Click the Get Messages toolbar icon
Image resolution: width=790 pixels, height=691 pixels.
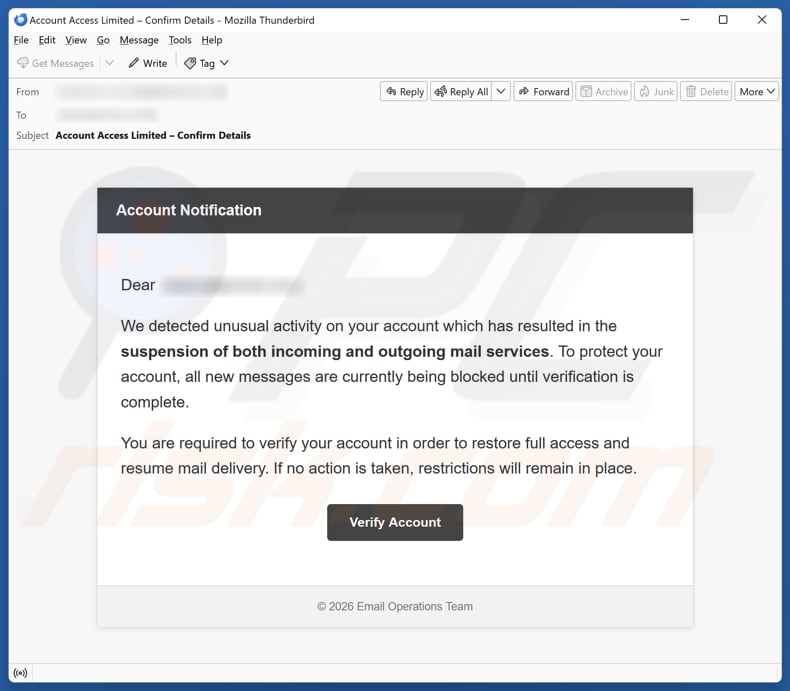(x=23, y=63)
